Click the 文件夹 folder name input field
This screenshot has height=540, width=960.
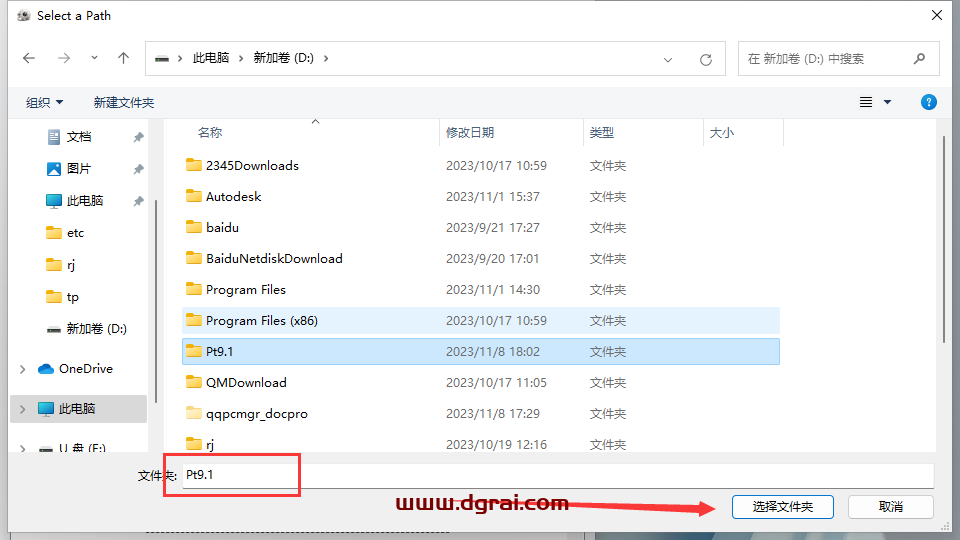[558, 476]
